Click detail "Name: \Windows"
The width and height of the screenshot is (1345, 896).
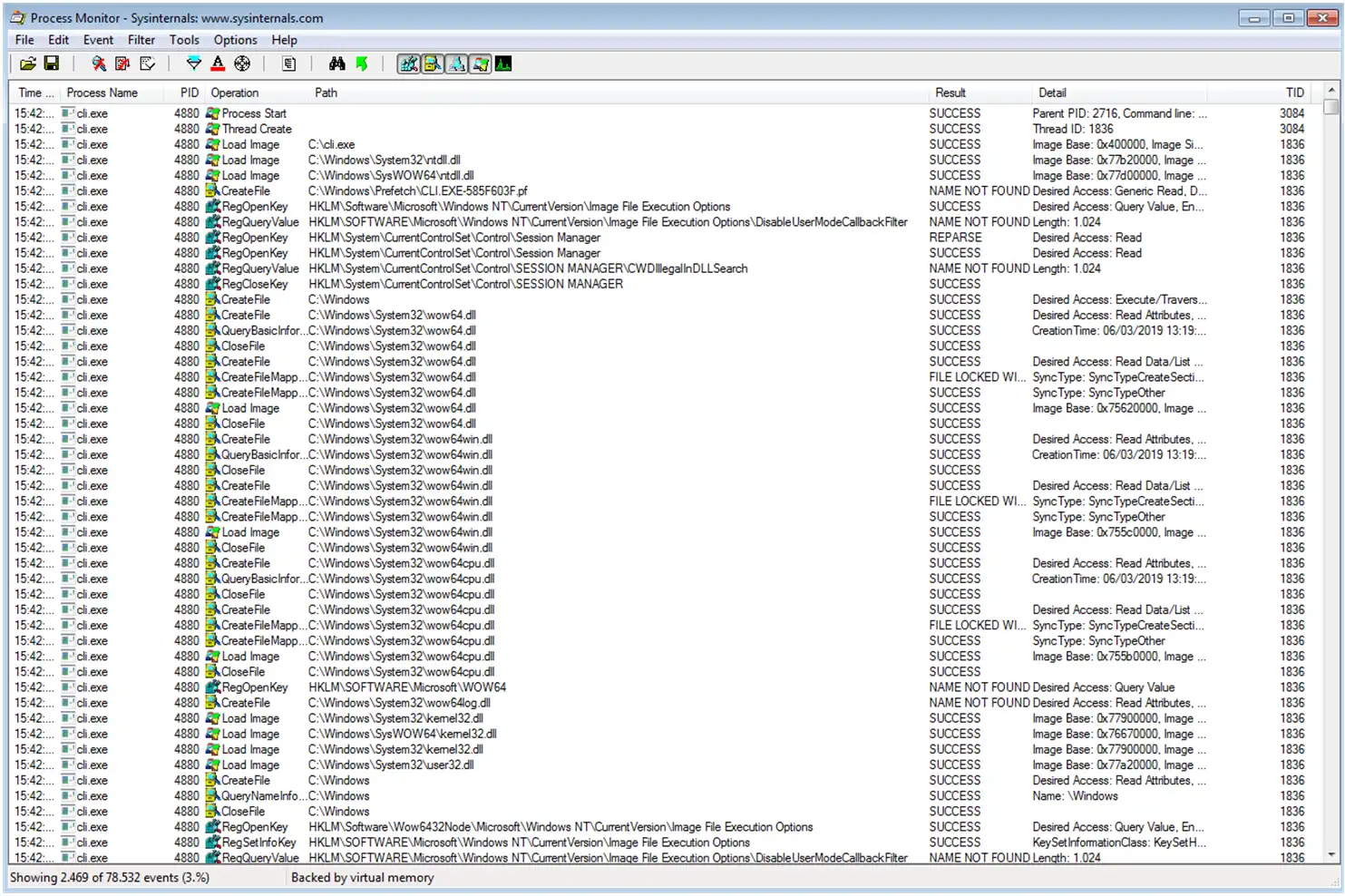coord(1075,796)
